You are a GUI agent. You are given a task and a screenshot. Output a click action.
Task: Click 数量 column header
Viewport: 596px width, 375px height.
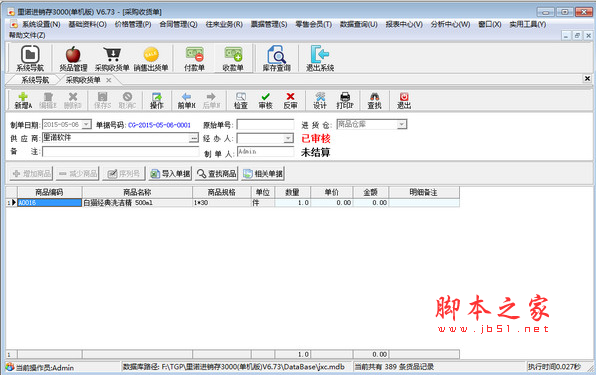pos(292,192)
